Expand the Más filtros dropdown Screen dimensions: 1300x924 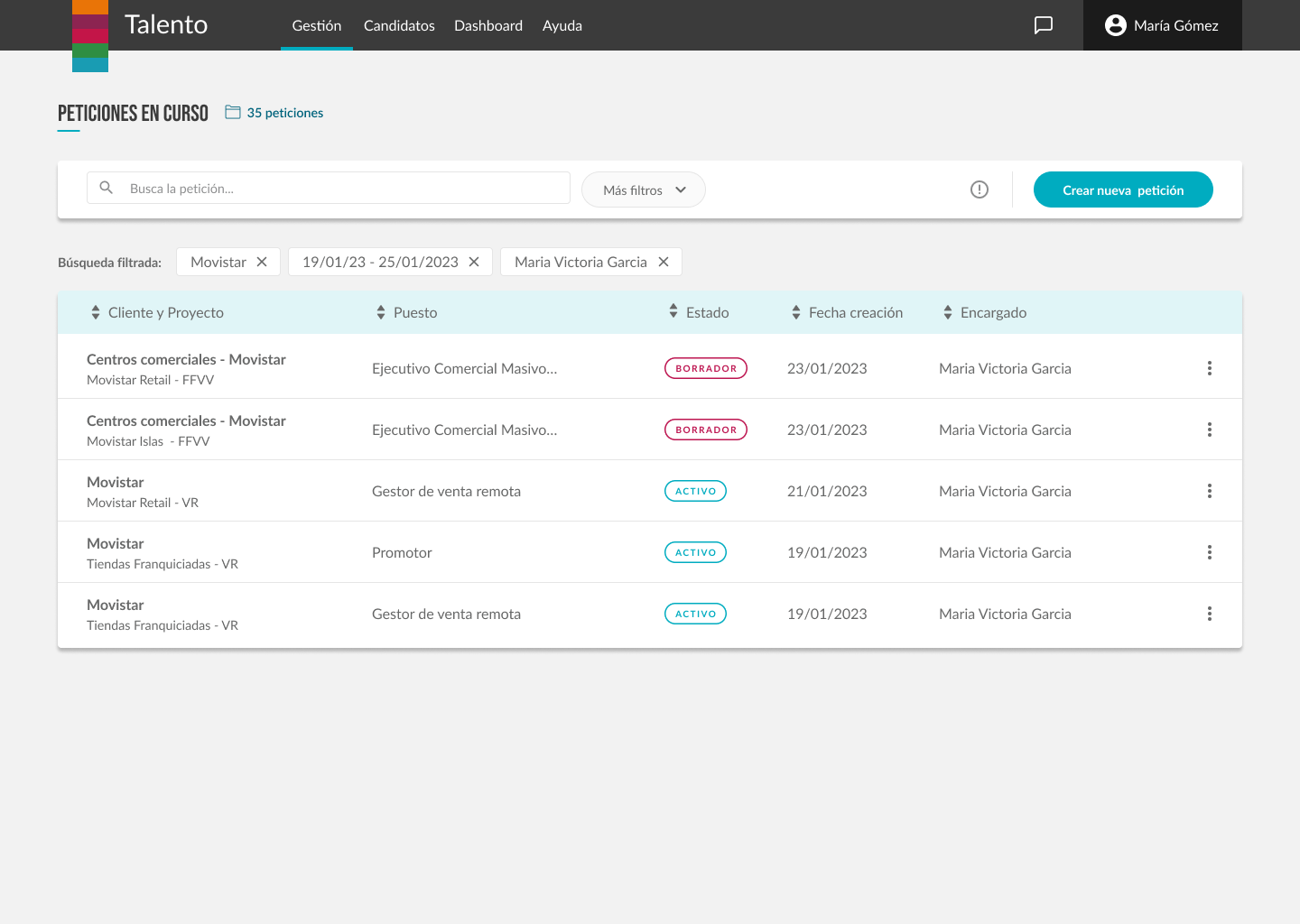click(643, 190)
